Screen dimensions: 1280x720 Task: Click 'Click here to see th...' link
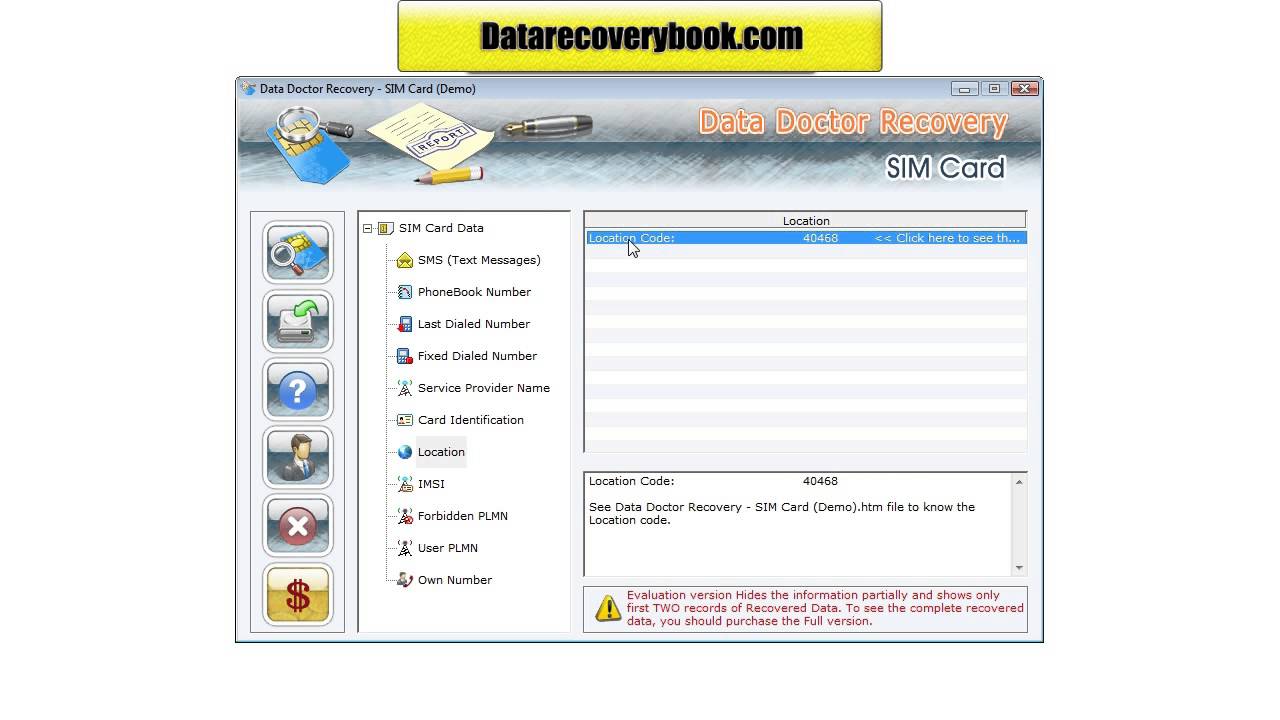pyautogui.click(x=947, y=238)
